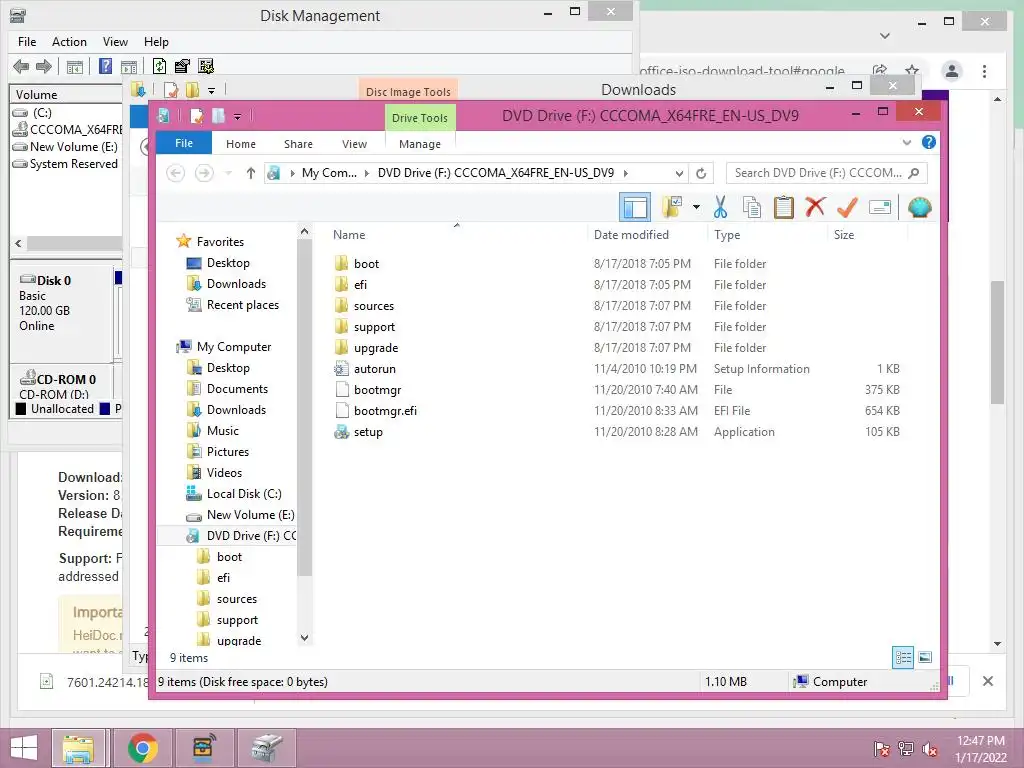Expand the ribbon with the chevron

[906, 142]
